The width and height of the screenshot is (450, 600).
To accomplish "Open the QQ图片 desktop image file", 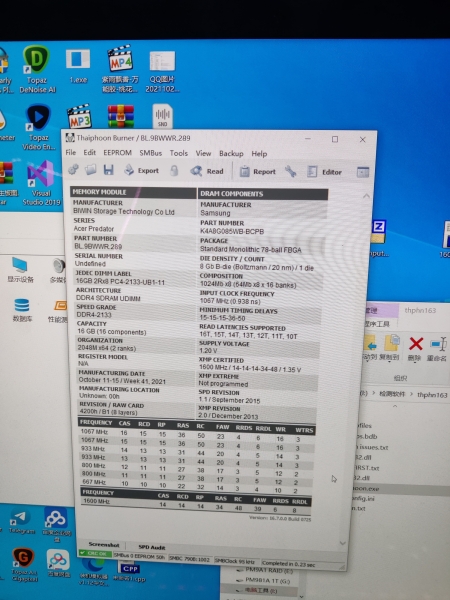I will click(x=162, y=72).
